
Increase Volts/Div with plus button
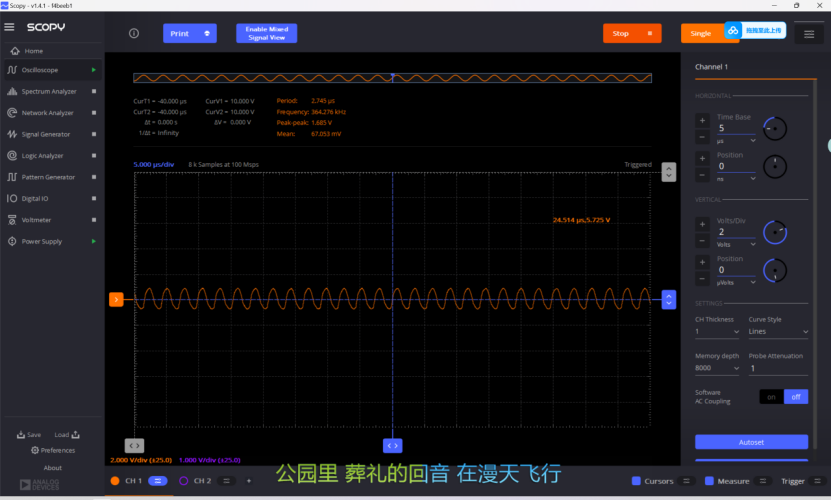[x=702, y=224]
